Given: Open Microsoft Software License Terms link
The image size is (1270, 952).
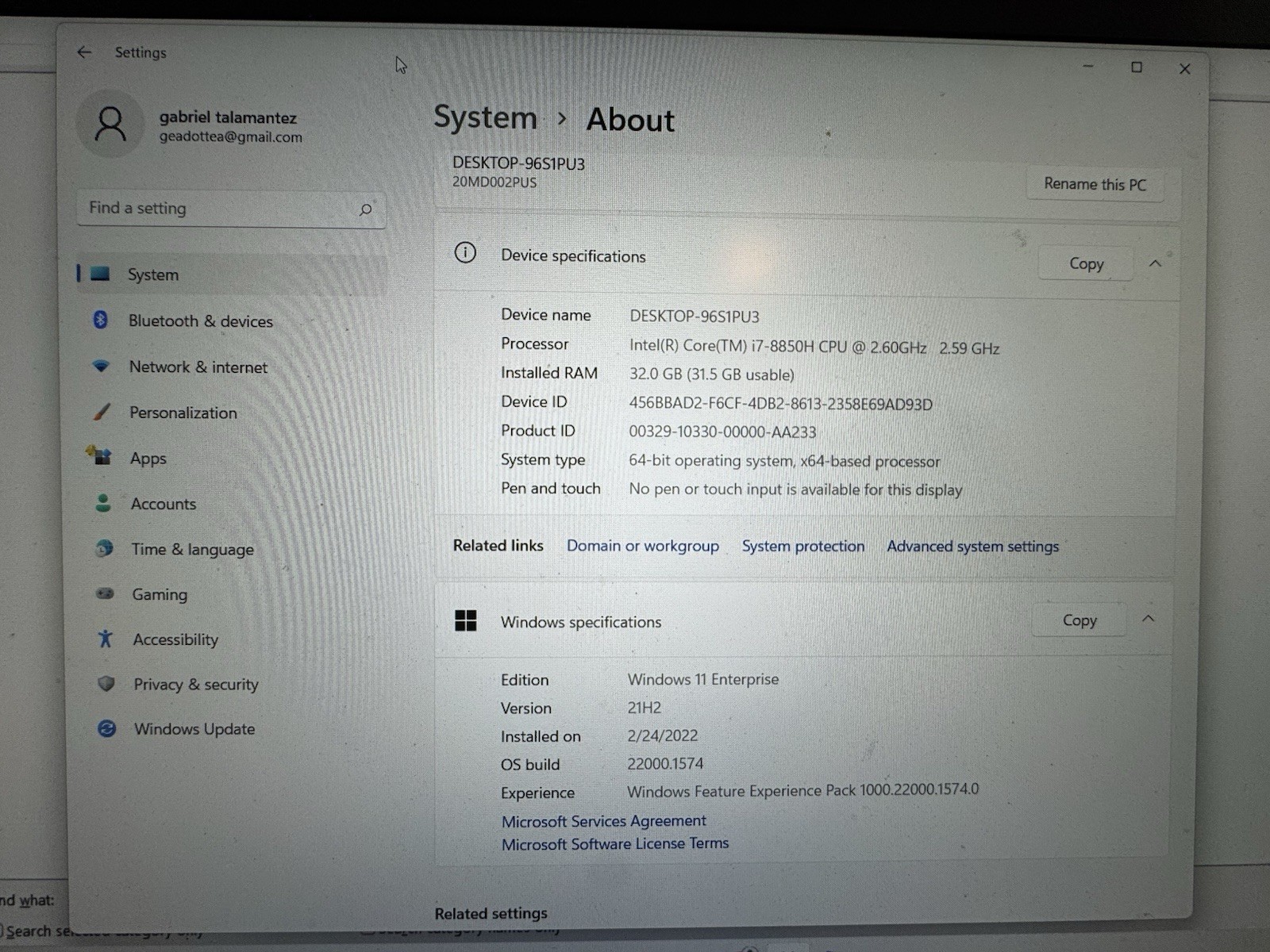Looking at the screenshot, I should click(615, 844).
